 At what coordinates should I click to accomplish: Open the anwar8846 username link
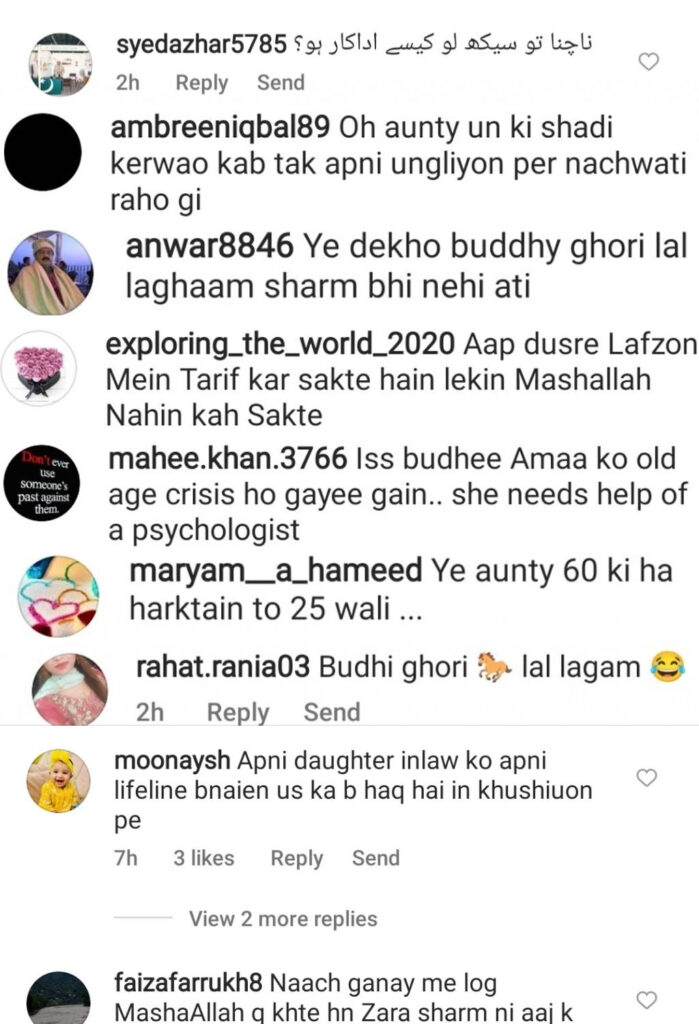click(210, 246)
